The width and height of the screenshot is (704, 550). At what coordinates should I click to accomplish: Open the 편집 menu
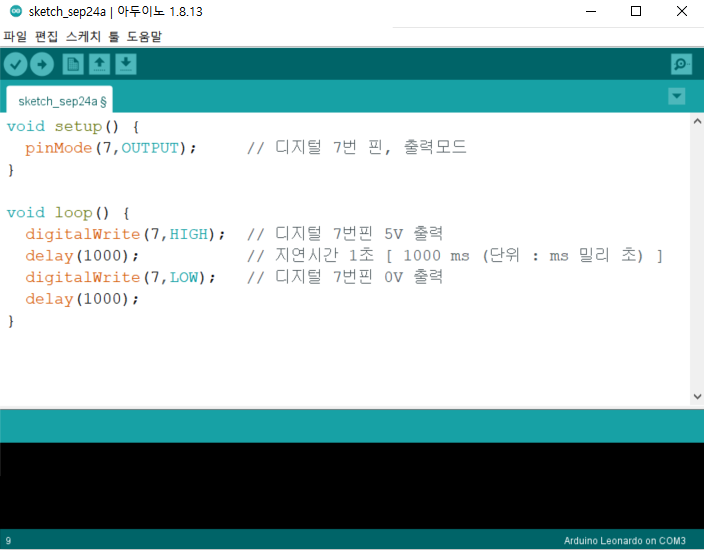tap(46, 36)
